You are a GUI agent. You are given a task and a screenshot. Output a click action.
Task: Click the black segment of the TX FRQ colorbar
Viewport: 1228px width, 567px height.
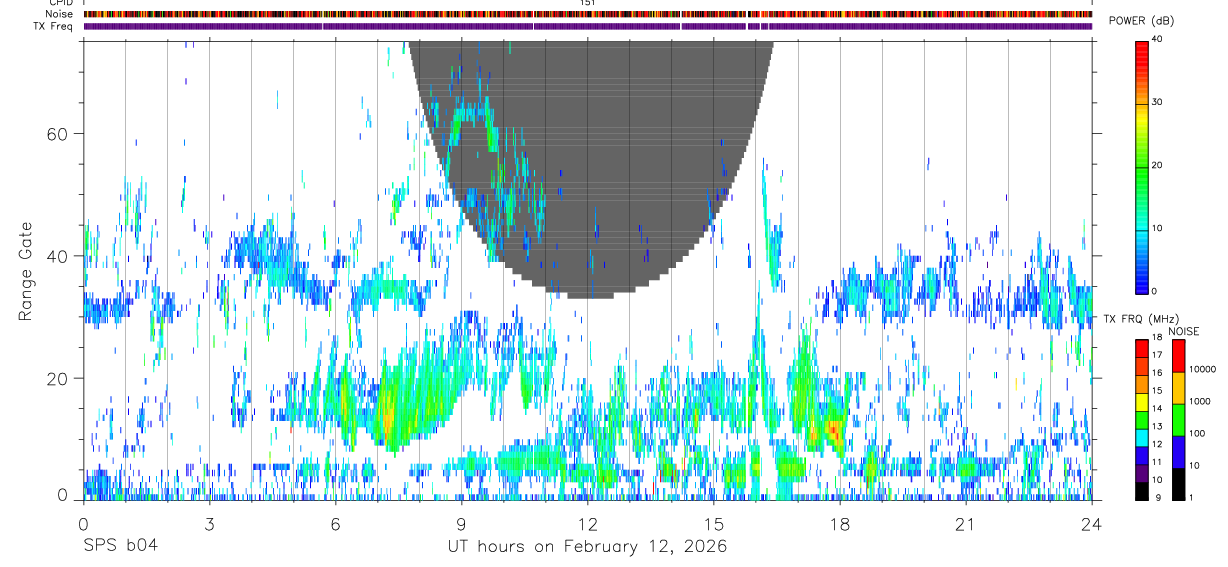tap(1142, 491)
